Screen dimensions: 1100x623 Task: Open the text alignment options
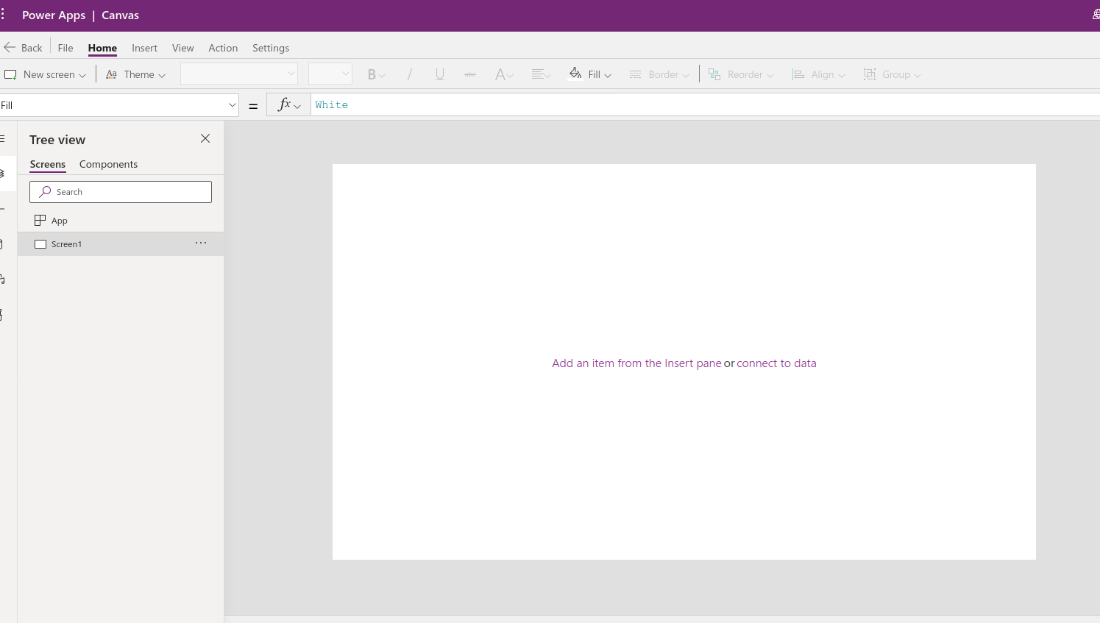coord(541,74)
